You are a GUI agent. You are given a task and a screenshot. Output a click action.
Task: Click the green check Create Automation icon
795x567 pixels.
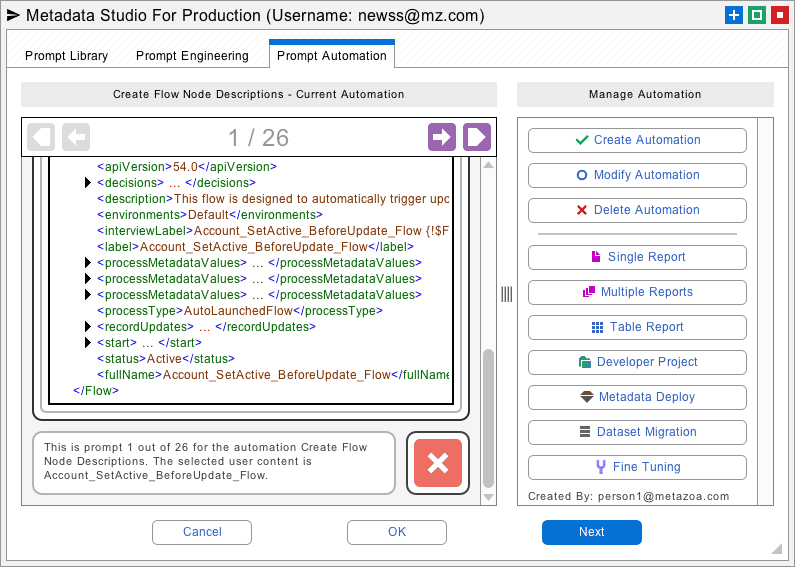[x=582, y=140]
